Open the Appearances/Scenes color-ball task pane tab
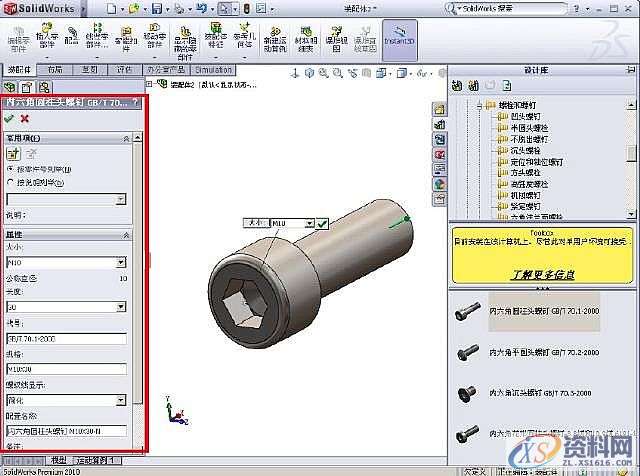 439,184
